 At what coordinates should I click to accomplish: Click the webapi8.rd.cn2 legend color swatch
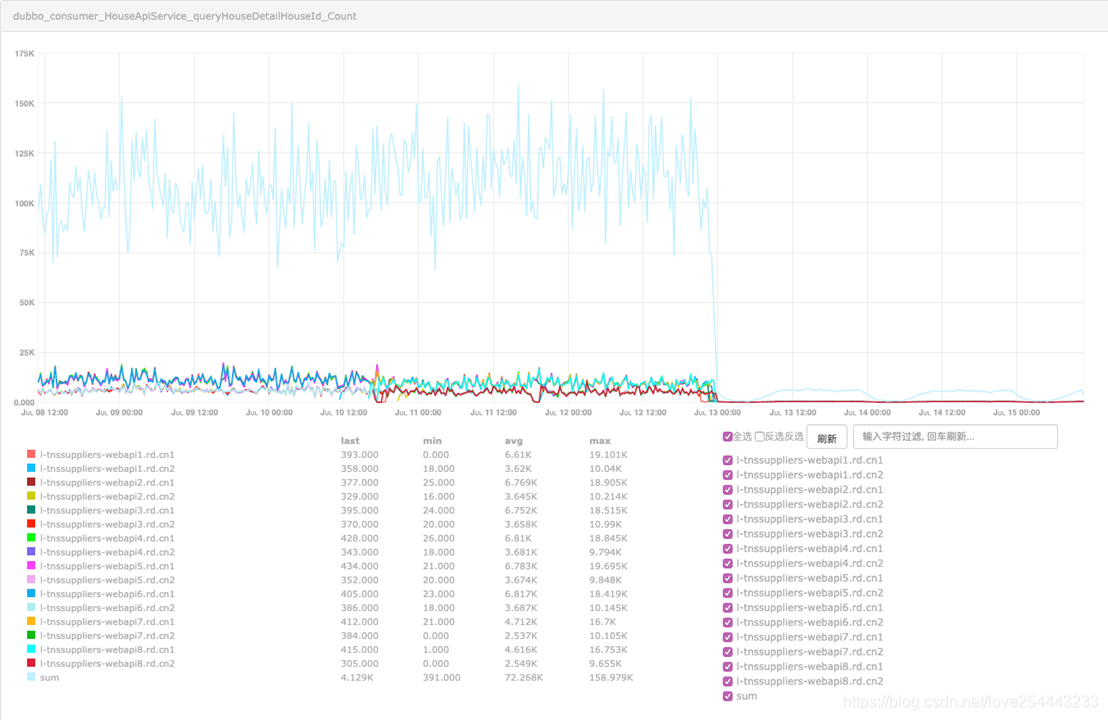click(31, 663)
